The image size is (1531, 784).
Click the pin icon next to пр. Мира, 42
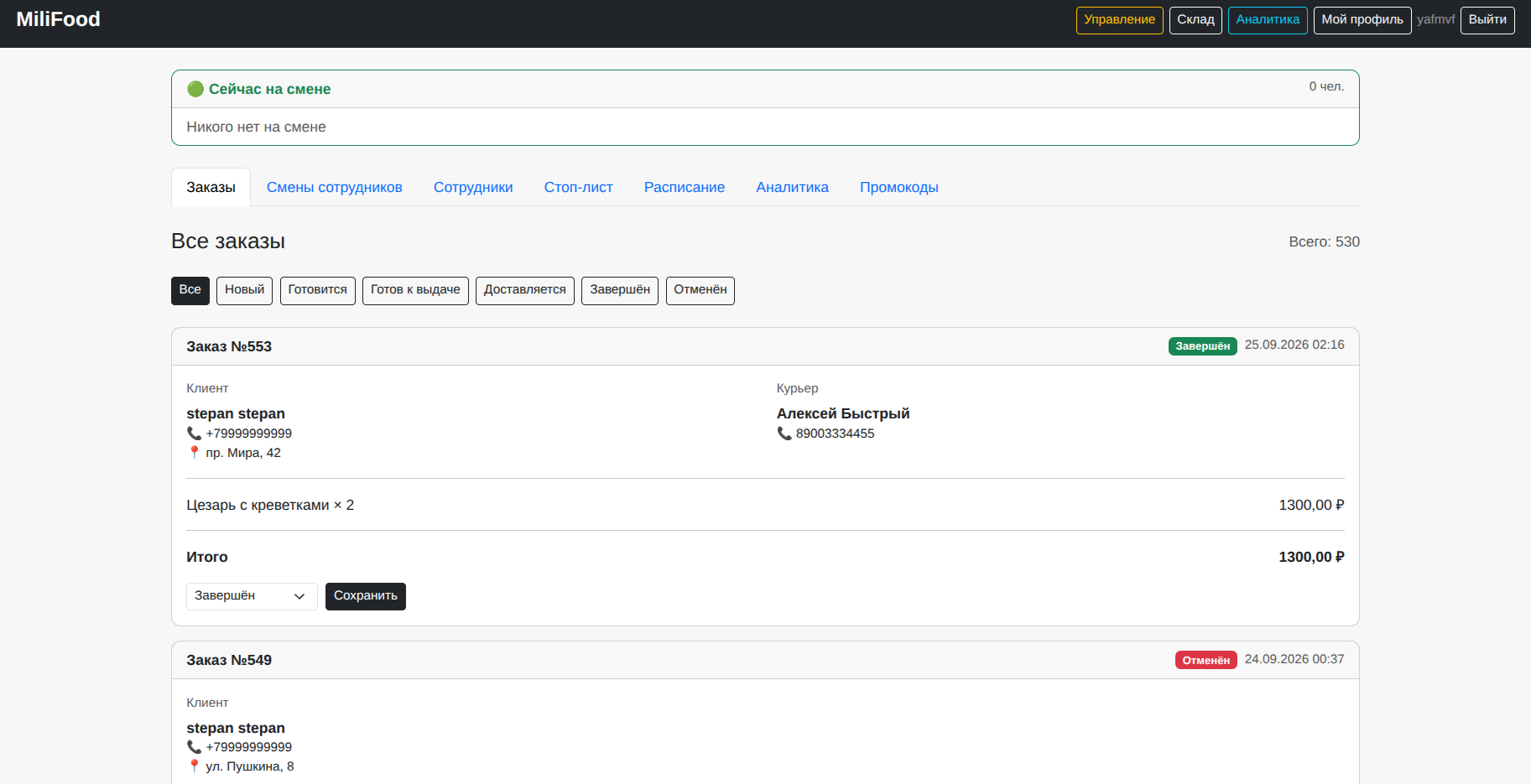[x=194, y=453]
